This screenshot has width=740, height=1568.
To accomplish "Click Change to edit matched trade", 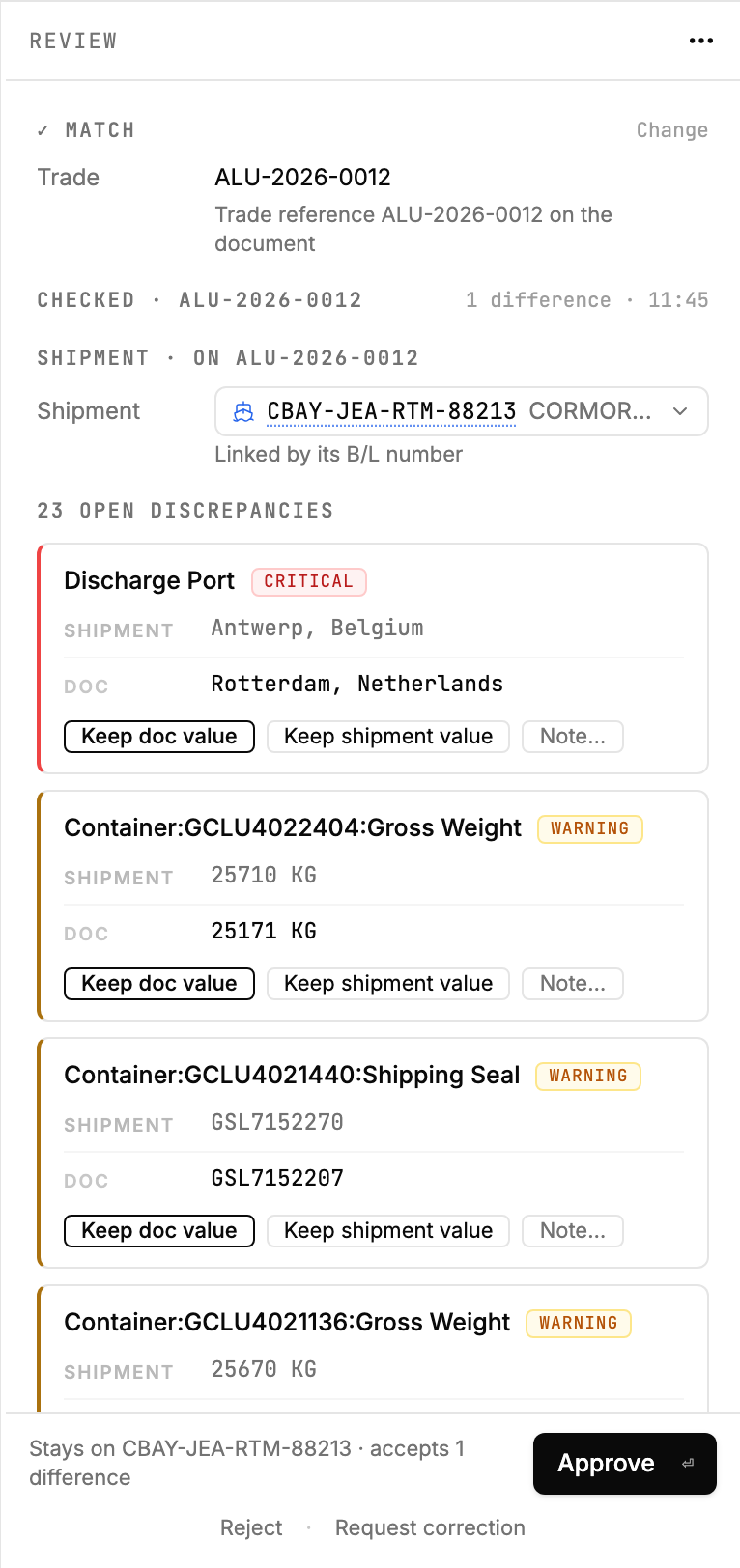I will (672, 130).
